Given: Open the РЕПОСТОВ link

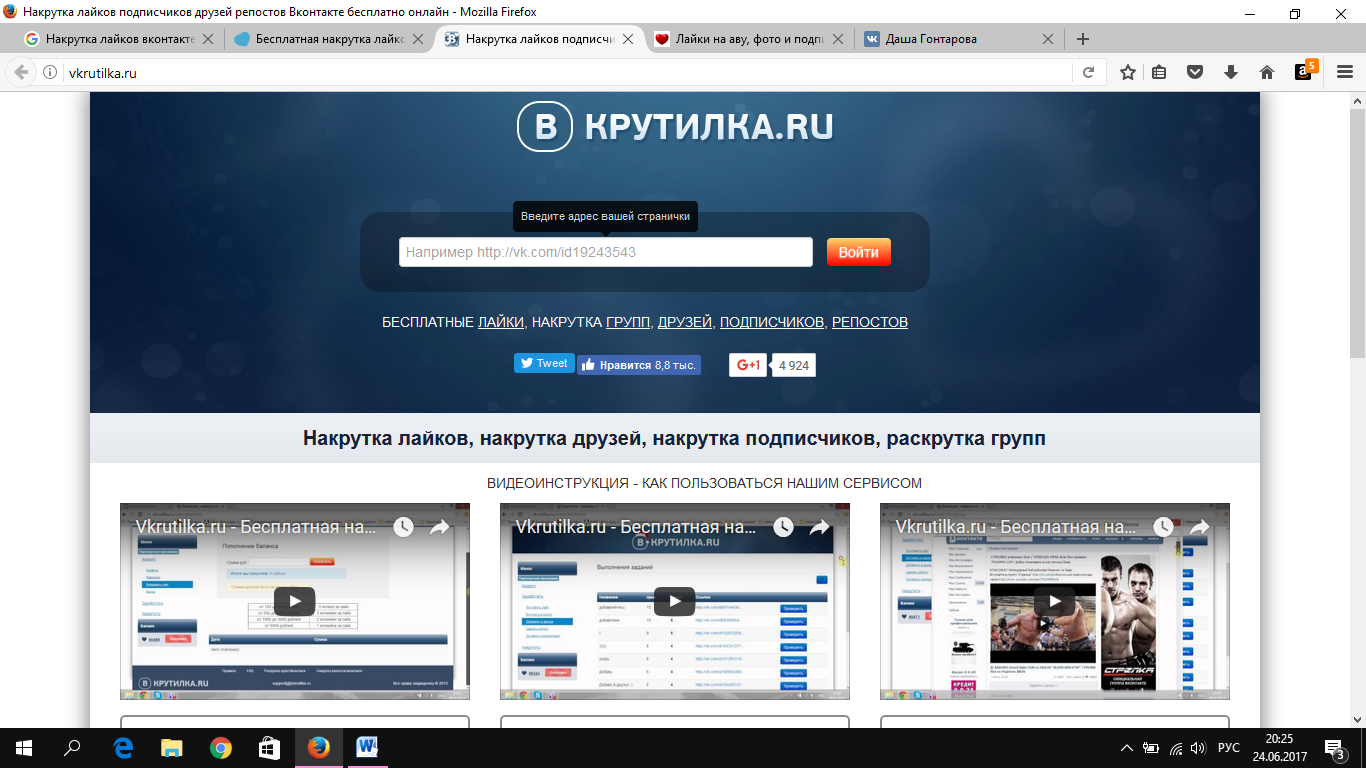Looking at the screenshot, I should (x=870, y=322).
